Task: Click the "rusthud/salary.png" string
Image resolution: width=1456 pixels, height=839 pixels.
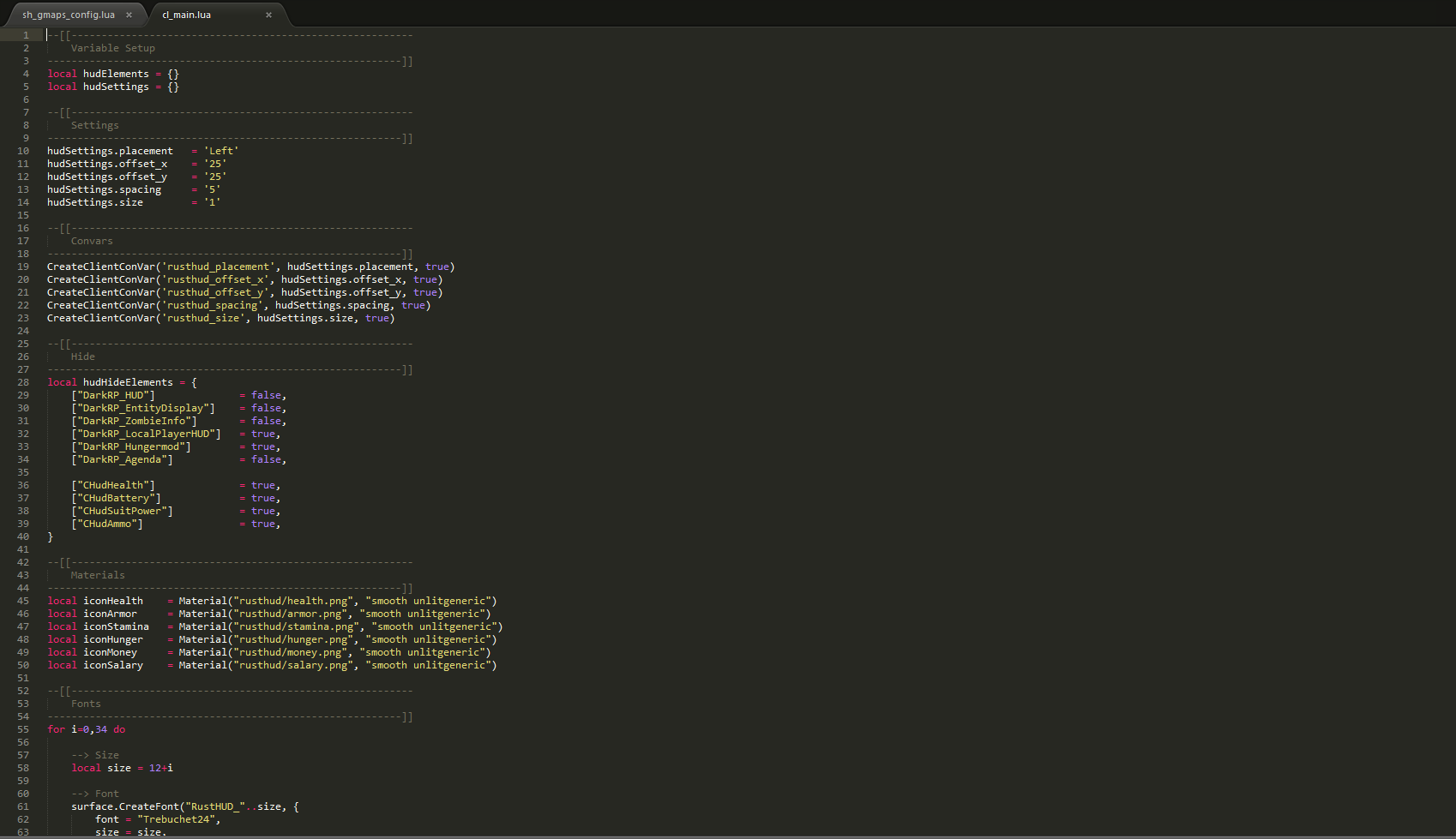Action: tap(293, 665)
